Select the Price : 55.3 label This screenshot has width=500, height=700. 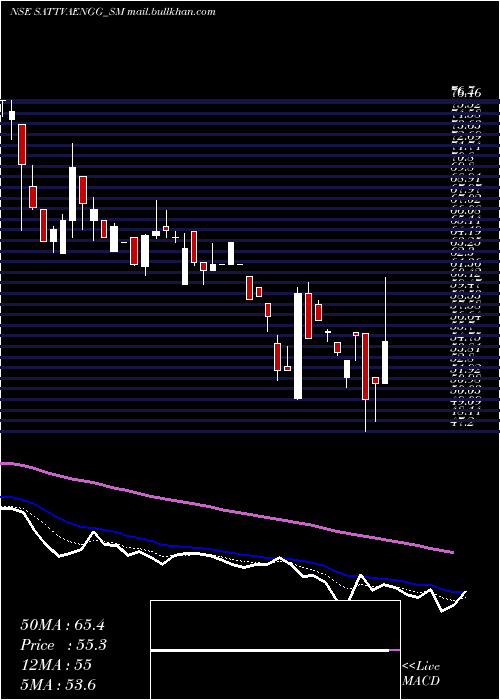point(63,645)
